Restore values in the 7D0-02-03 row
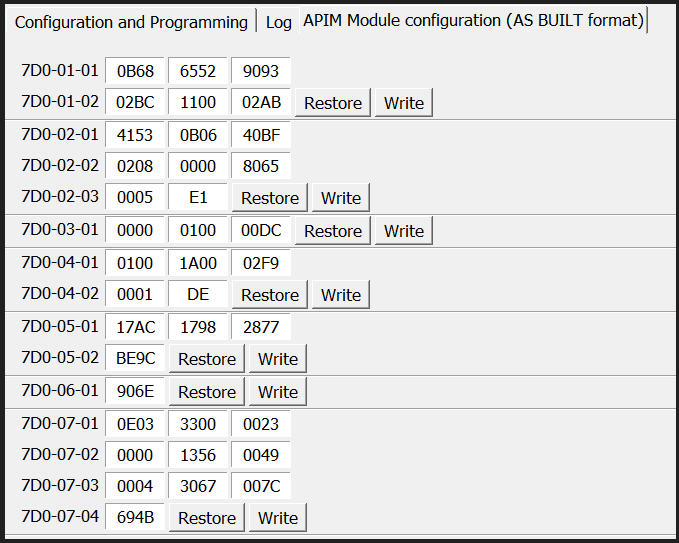 point(270,198)
